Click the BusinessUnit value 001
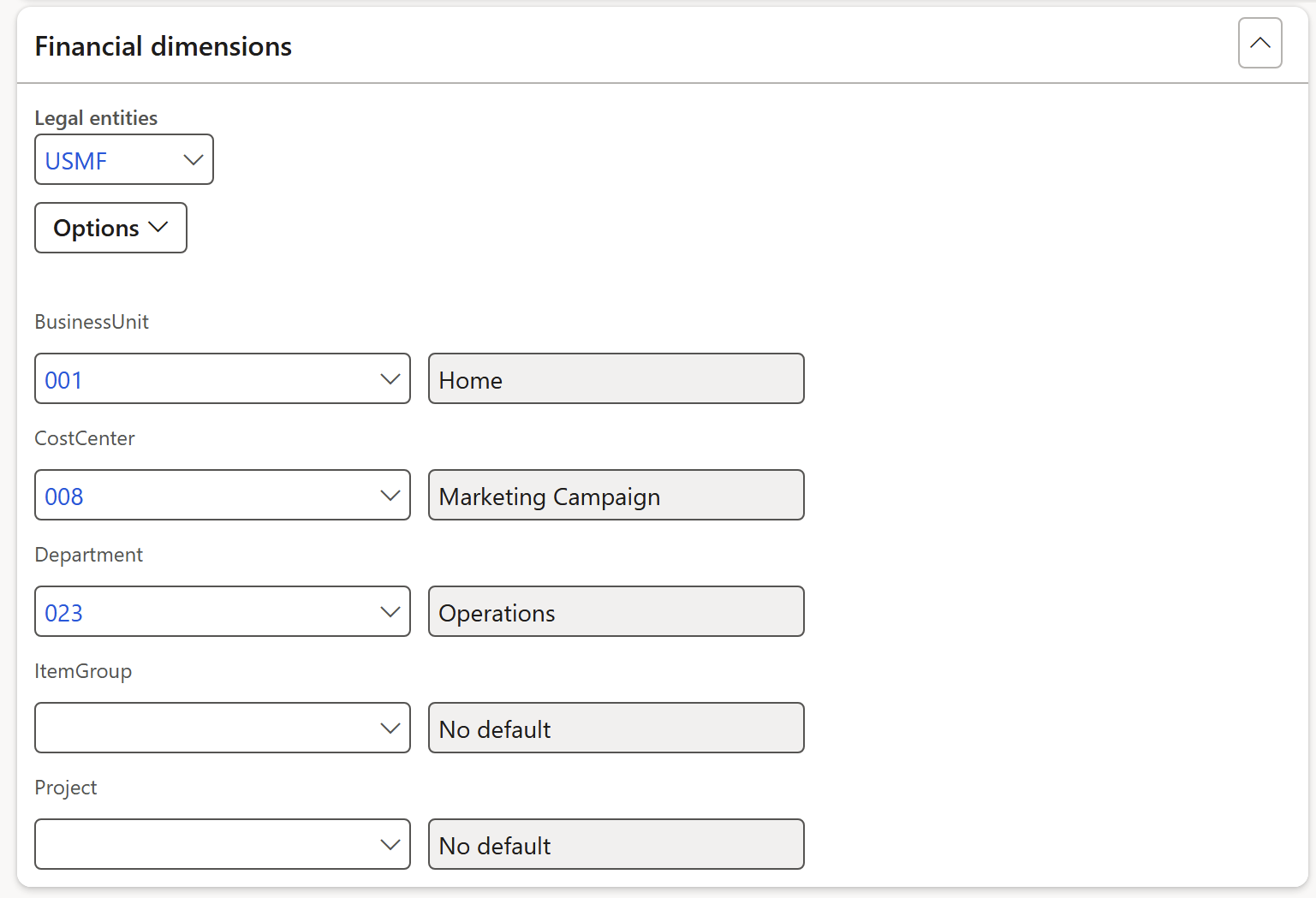Screen dimensions: 1316x898 click(x=64, y=380)
